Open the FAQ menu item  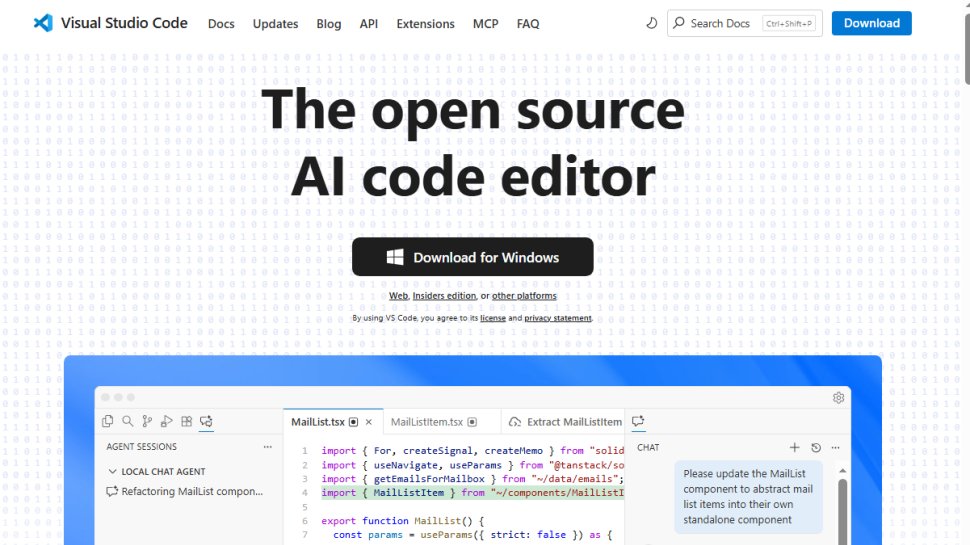pos(528,24)
